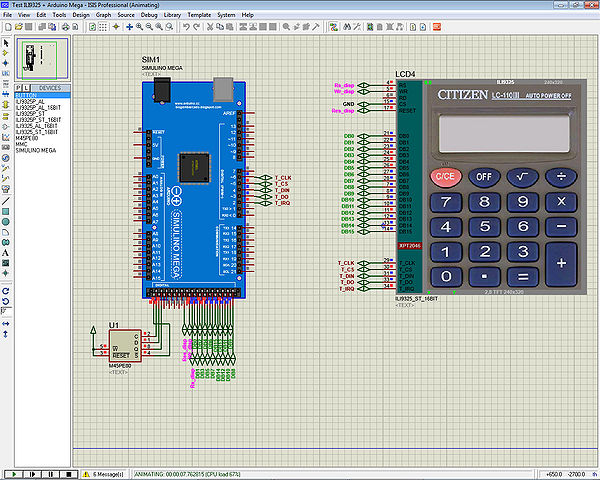Select M45PE80 in the devices list
The height and width of the screenshot is (480, 600).
(x=27, y=138)
